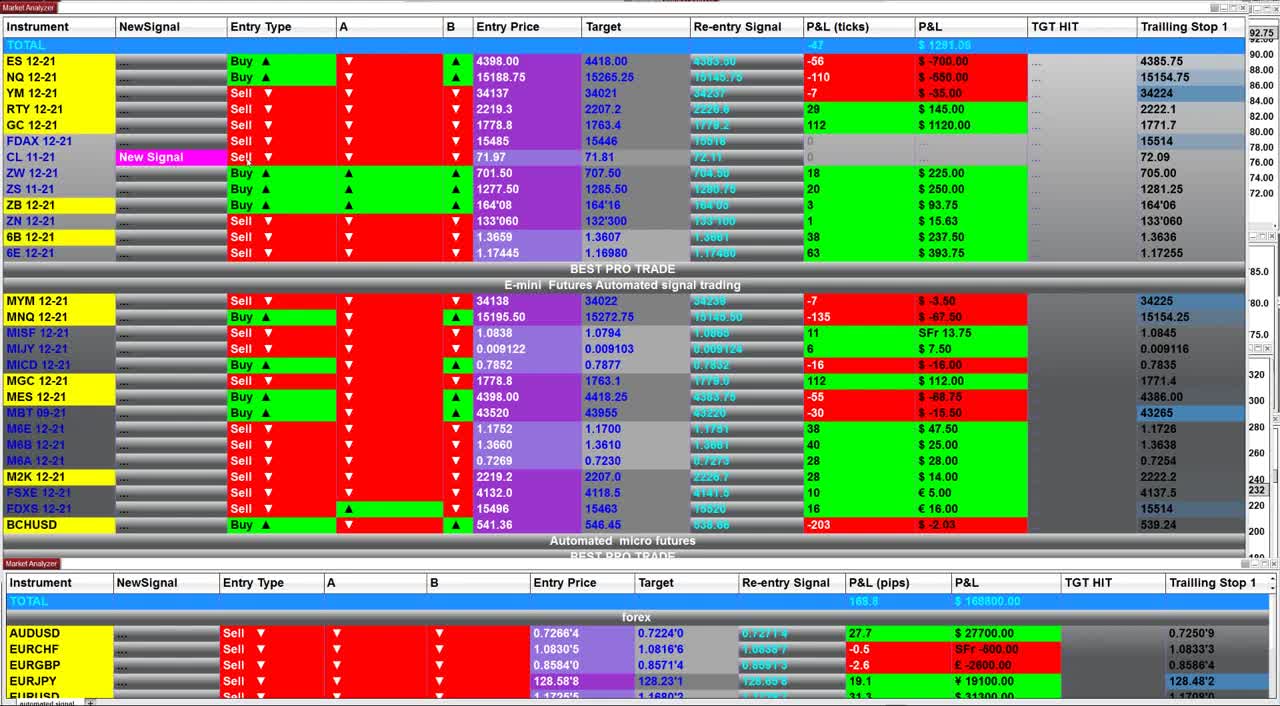Click Entry Price header in lower forex table

click(582, 583)
